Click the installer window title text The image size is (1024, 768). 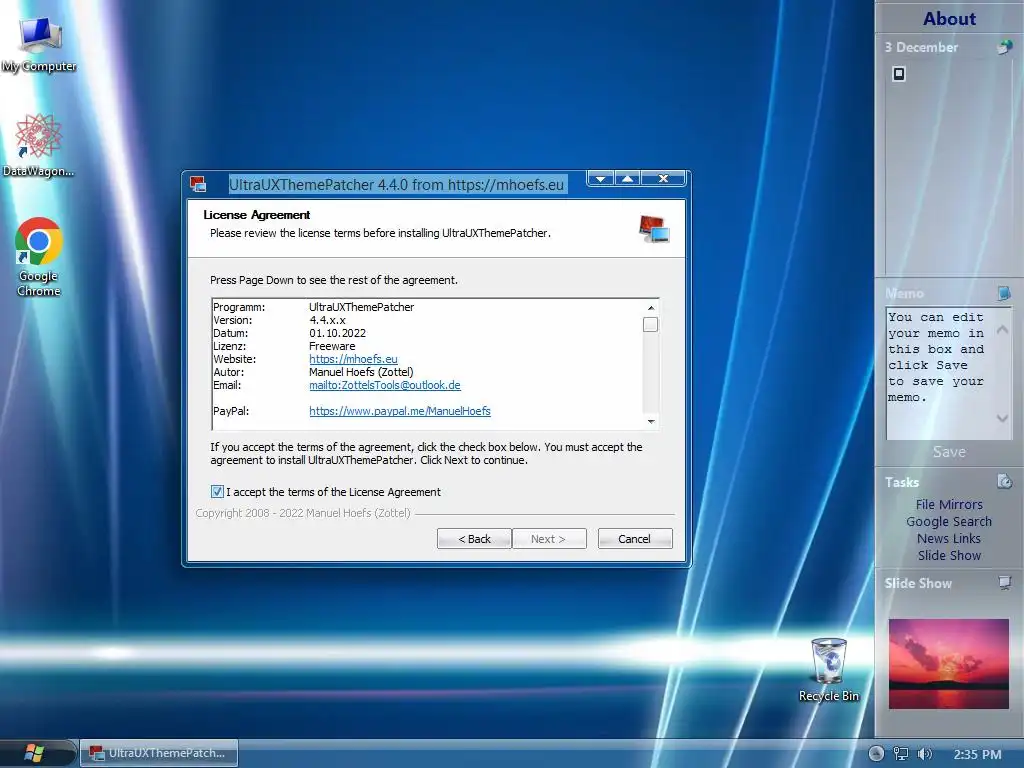[x=396, y=185]
